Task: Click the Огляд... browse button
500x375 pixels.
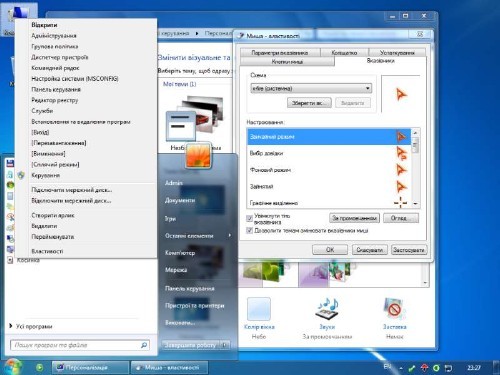Action: tap(401, 218)
